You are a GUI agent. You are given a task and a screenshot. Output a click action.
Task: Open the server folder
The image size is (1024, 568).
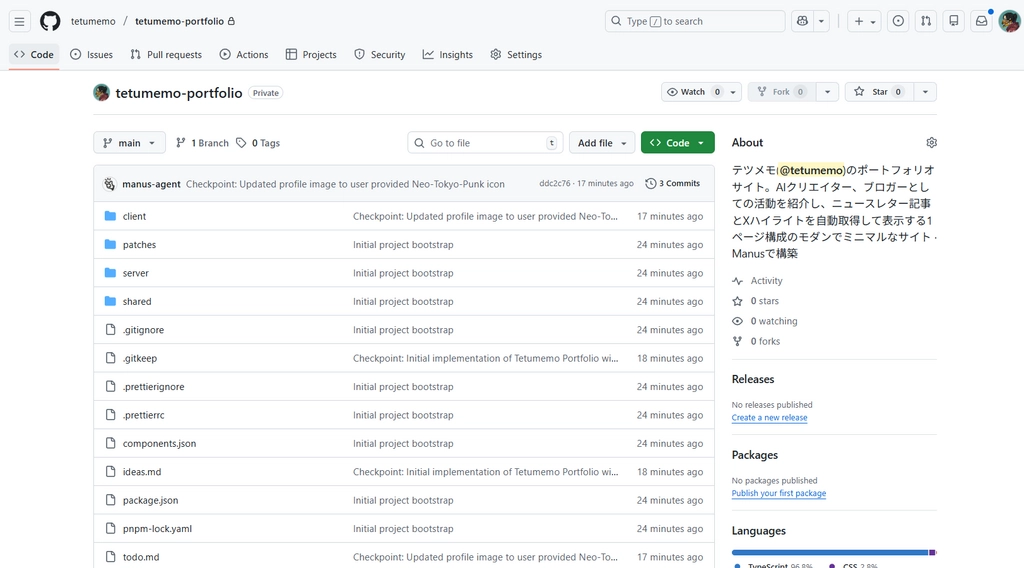135,273
